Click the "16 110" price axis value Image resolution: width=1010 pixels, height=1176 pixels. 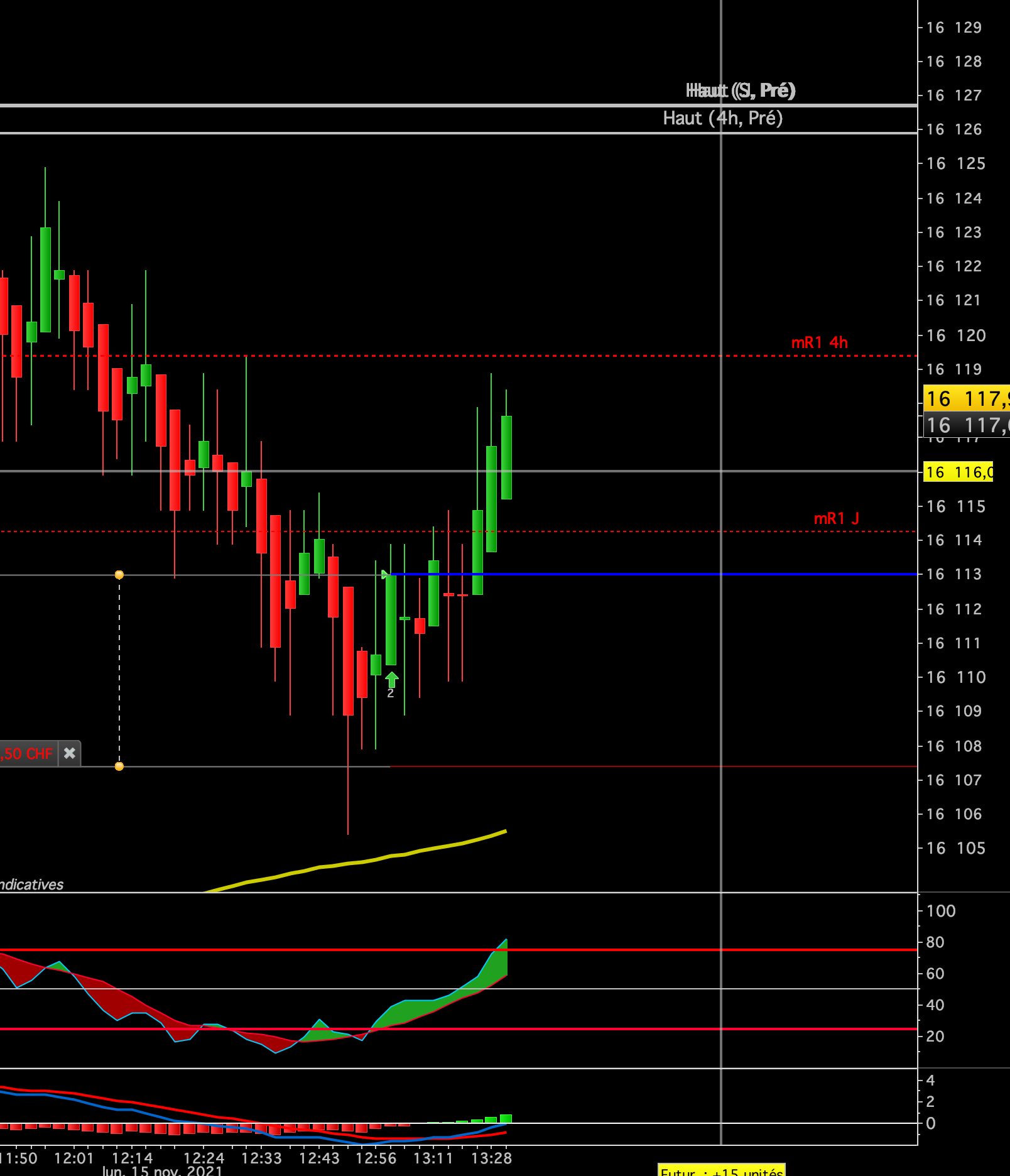click(956, 677)
